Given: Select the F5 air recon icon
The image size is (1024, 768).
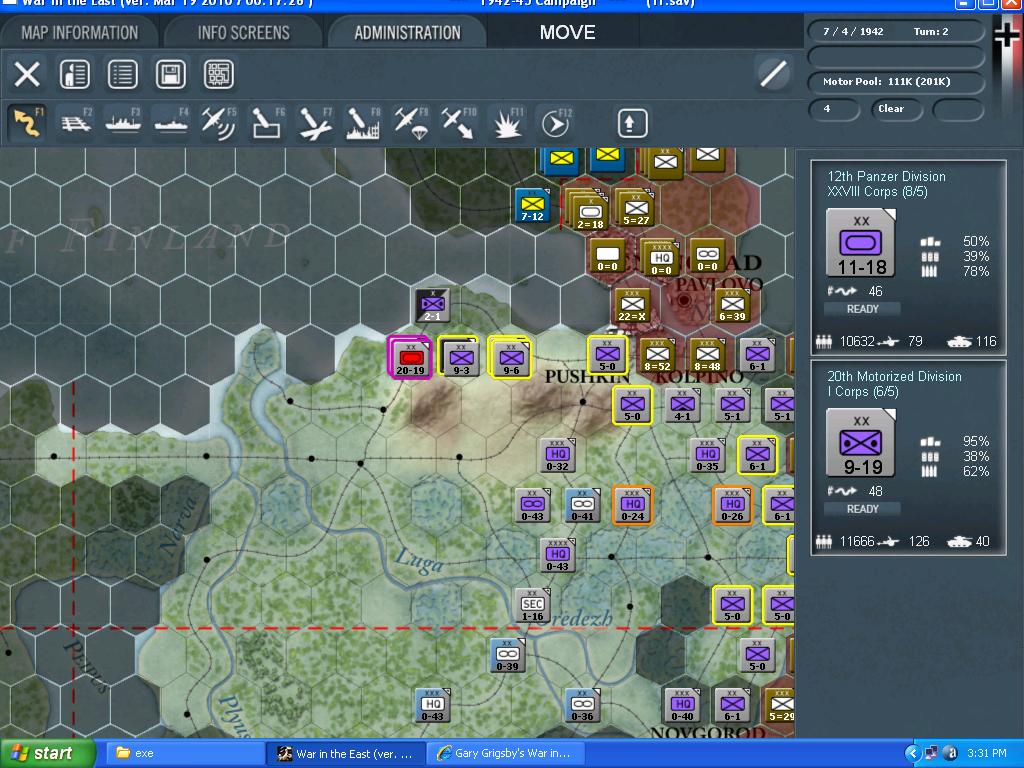Looking at the screenshot, I should pos(219,123).
